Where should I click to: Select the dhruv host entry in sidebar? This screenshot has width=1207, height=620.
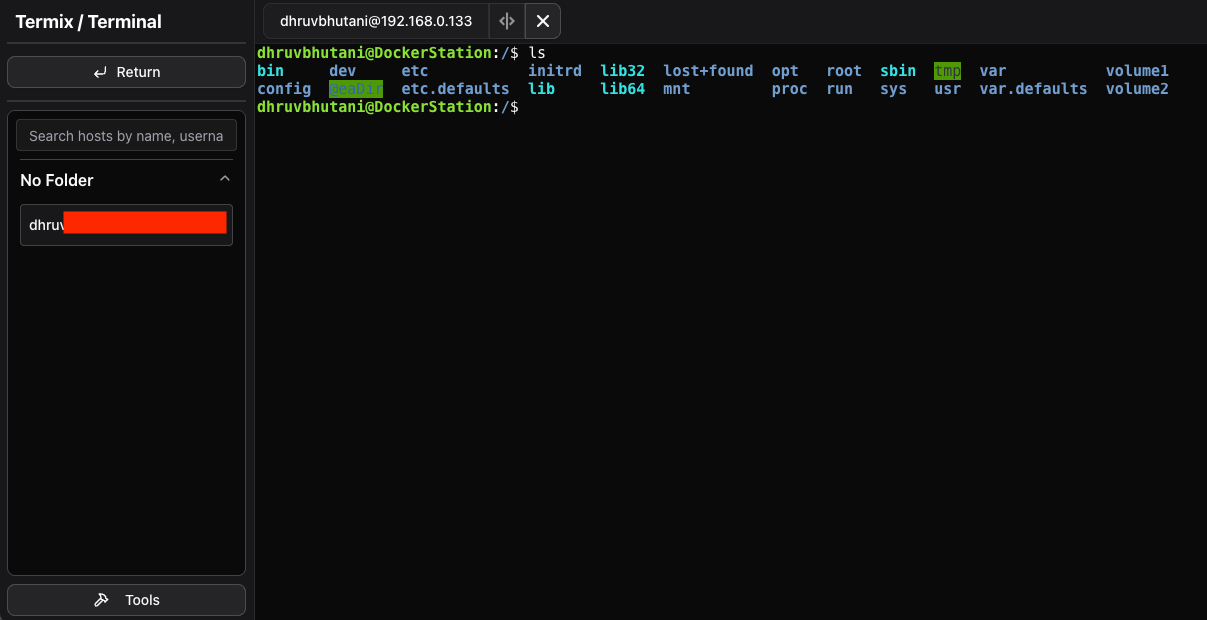[x=126, y=225]
